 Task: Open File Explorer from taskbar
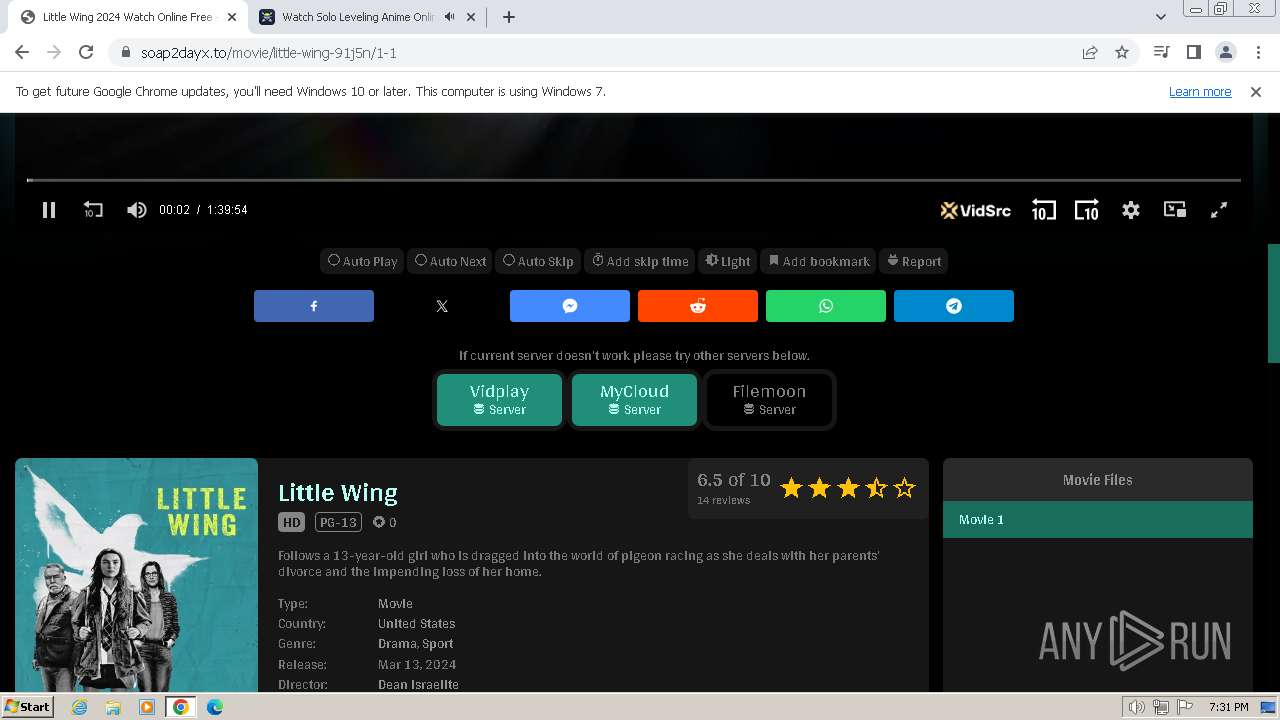point(113,707)
